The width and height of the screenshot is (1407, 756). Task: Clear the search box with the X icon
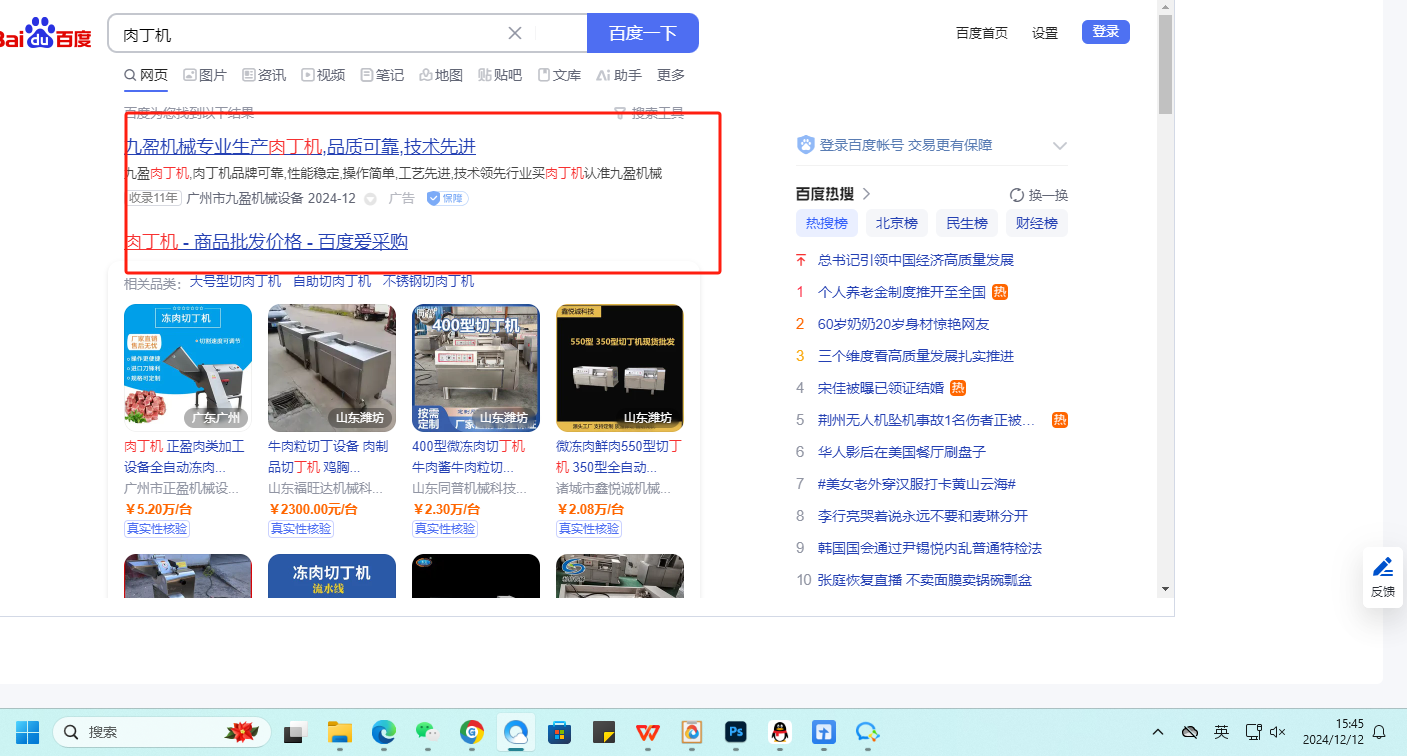pyautogui.click(x=515, y=33)
